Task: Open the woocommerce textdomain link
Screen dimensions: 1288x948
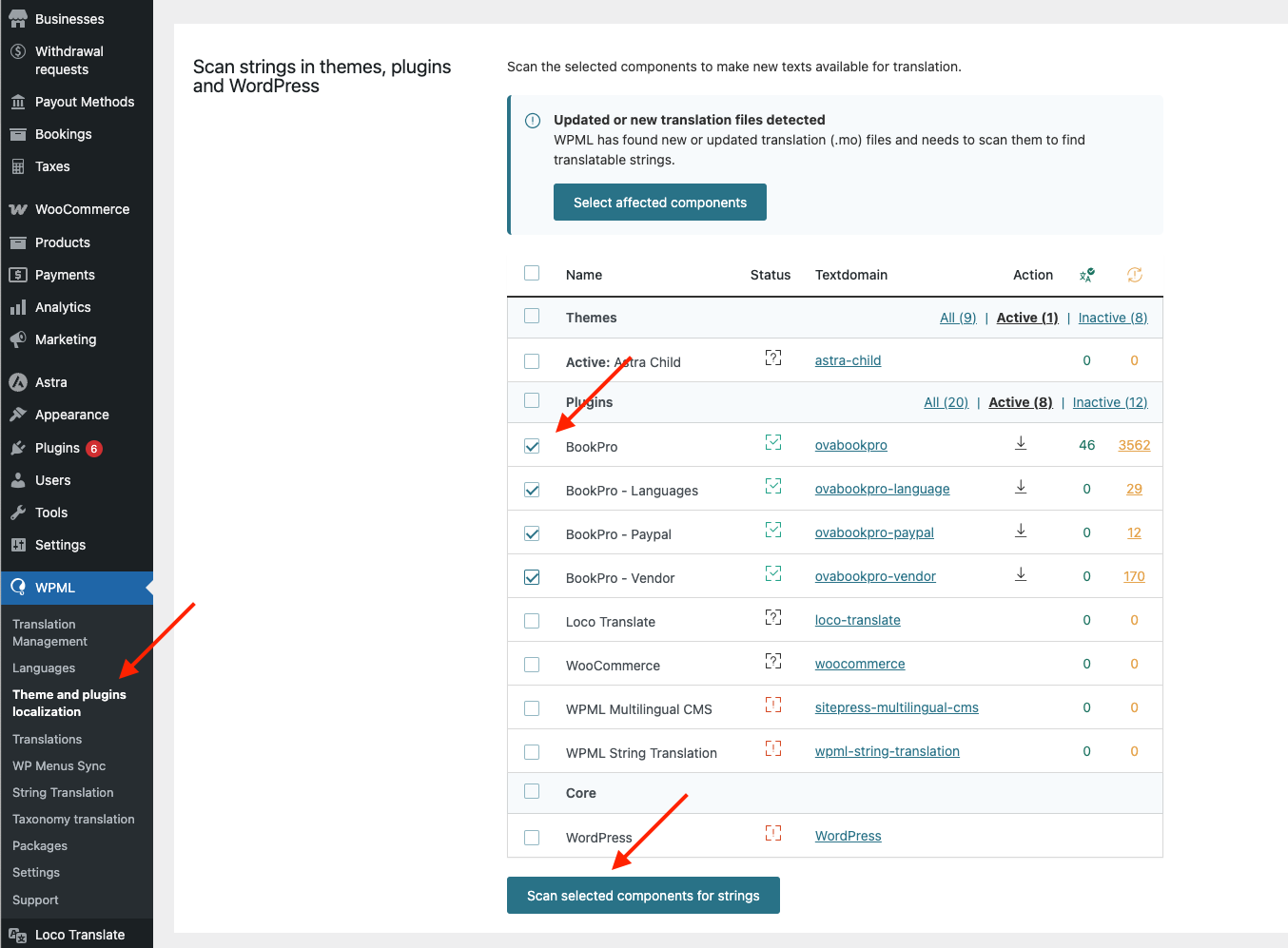Action: pyautogui.click(x=860, y=664)
